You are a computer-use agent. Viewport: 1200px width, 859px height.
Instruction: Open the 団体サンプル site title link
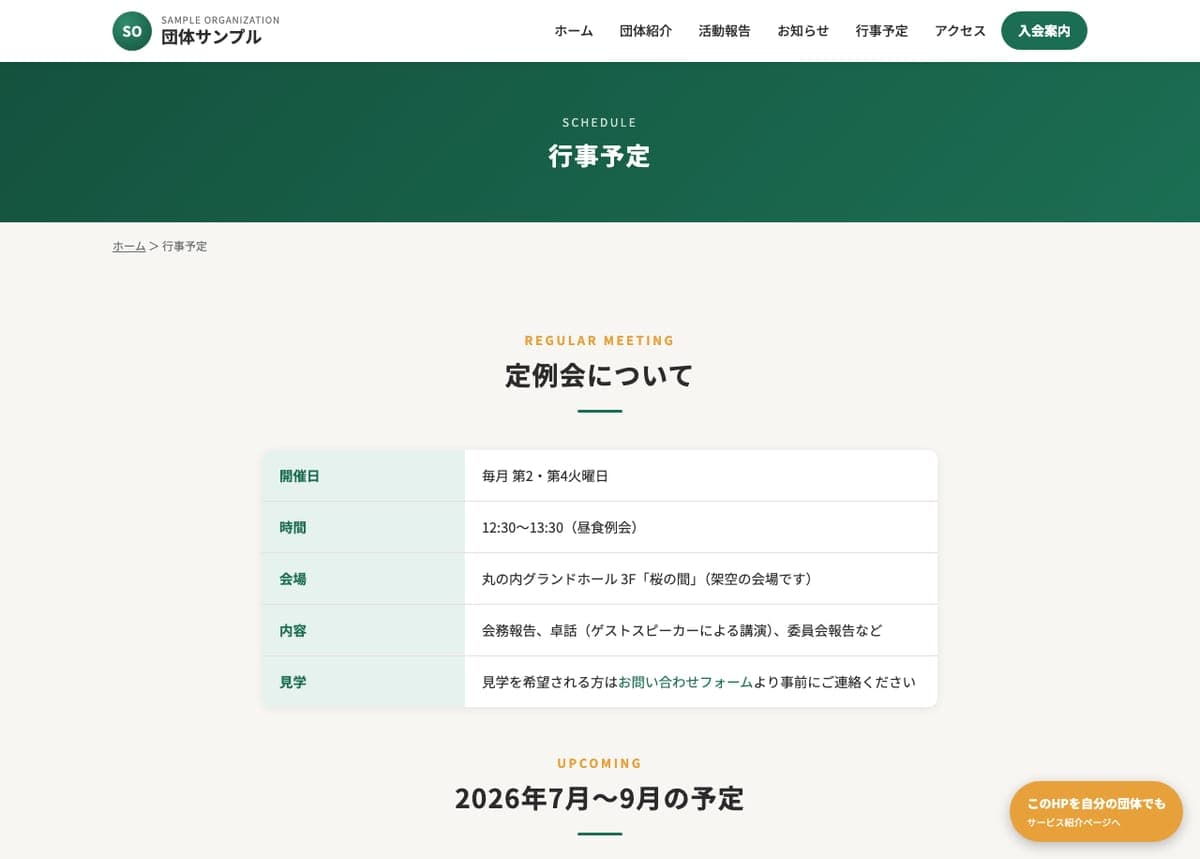[211, 37]
